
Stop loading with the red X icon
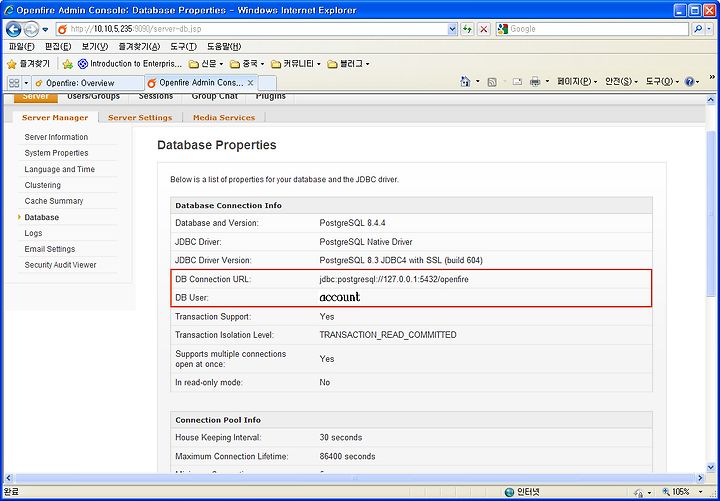tap(483, 29)
